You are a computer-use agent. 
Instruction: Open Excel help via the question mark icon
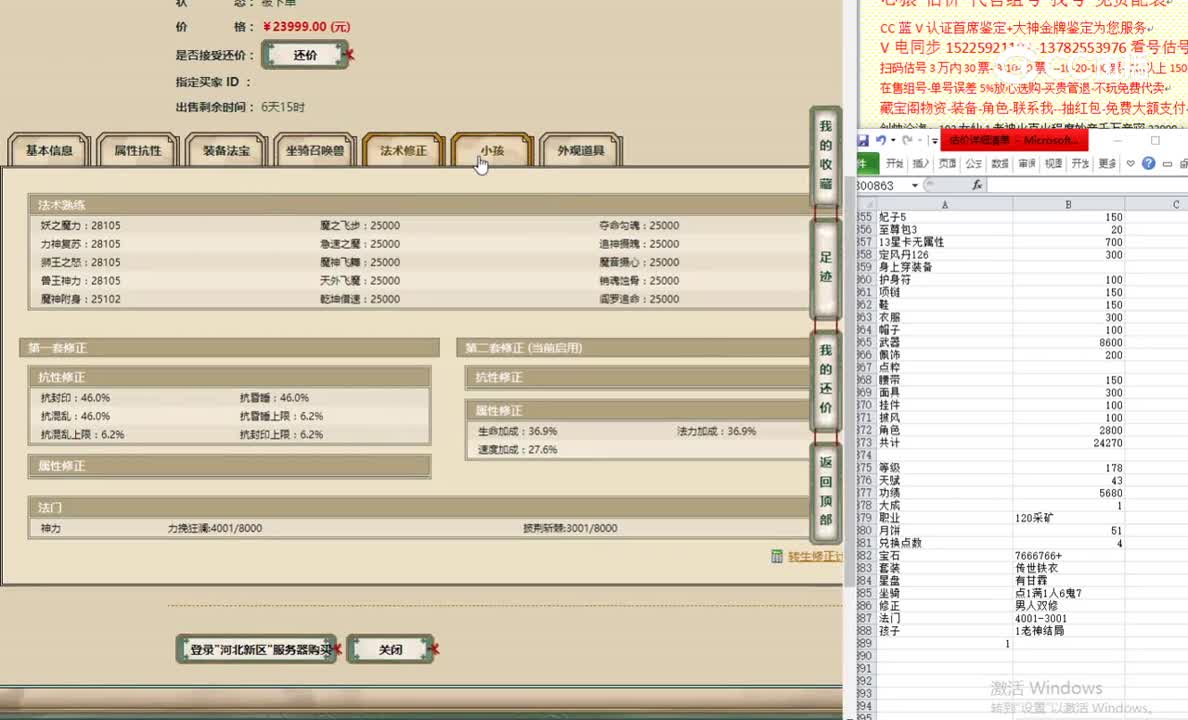pyautogui.click(x=1148, y=164)
